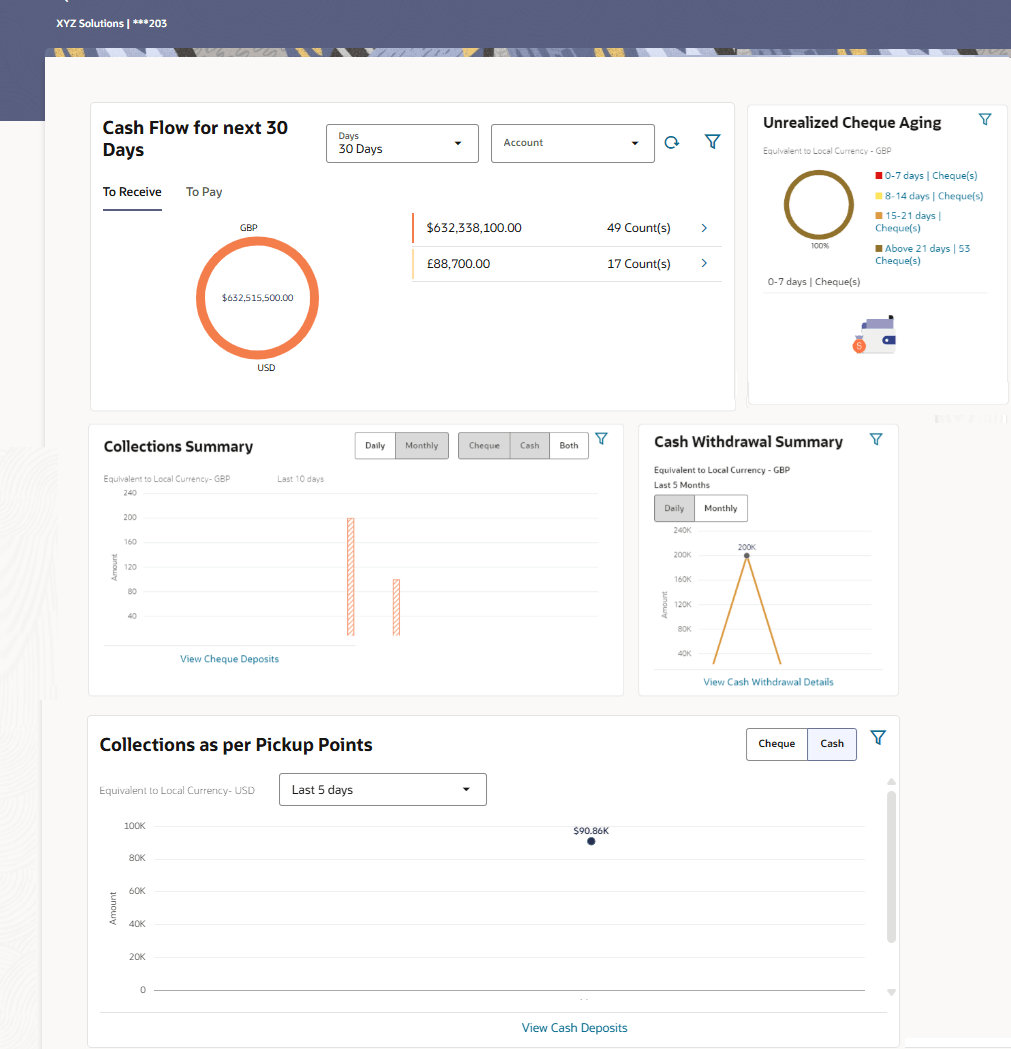Click the $632,338,100.00 amount
The width and height of the screenshot is (1011, 1049).
pyautogui.click(x=474, y=228)
